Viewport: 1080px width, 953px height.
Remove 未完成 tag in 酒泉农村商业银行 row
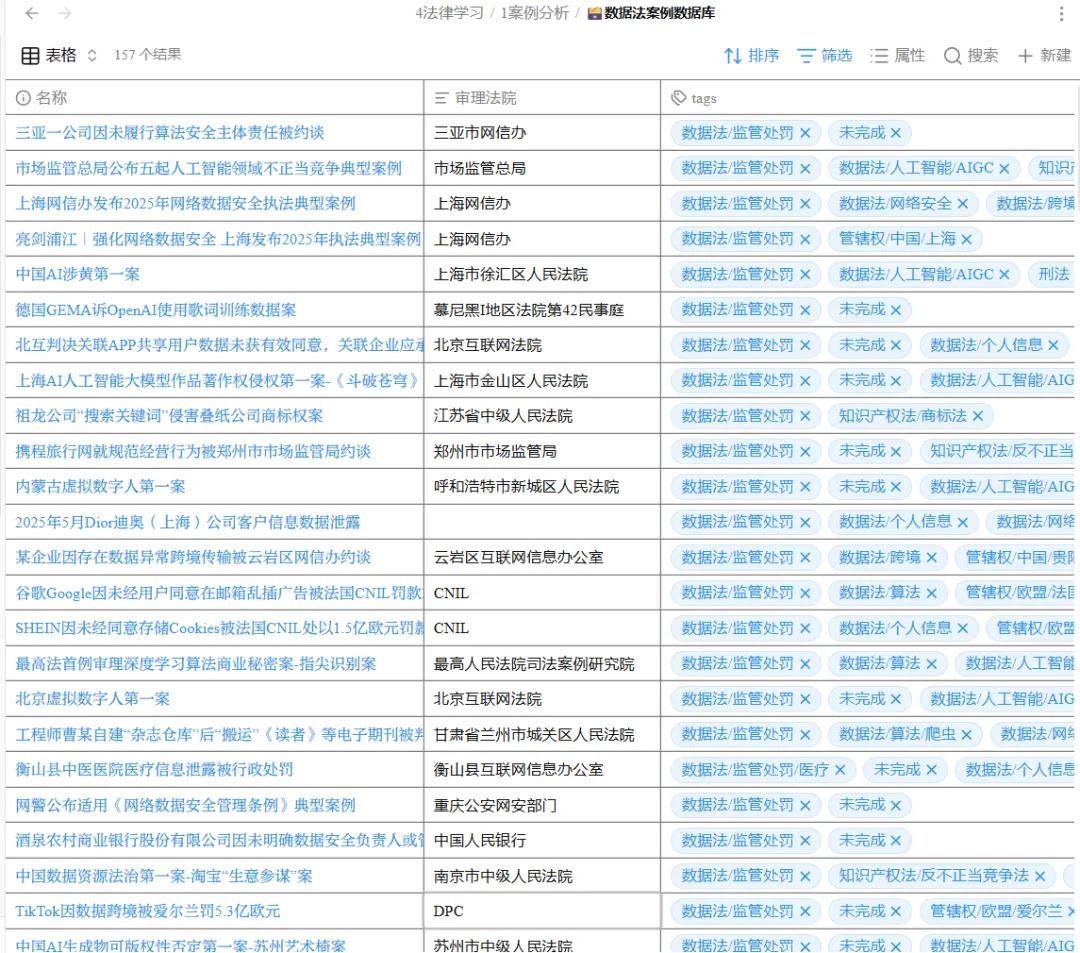coord(895,840)
